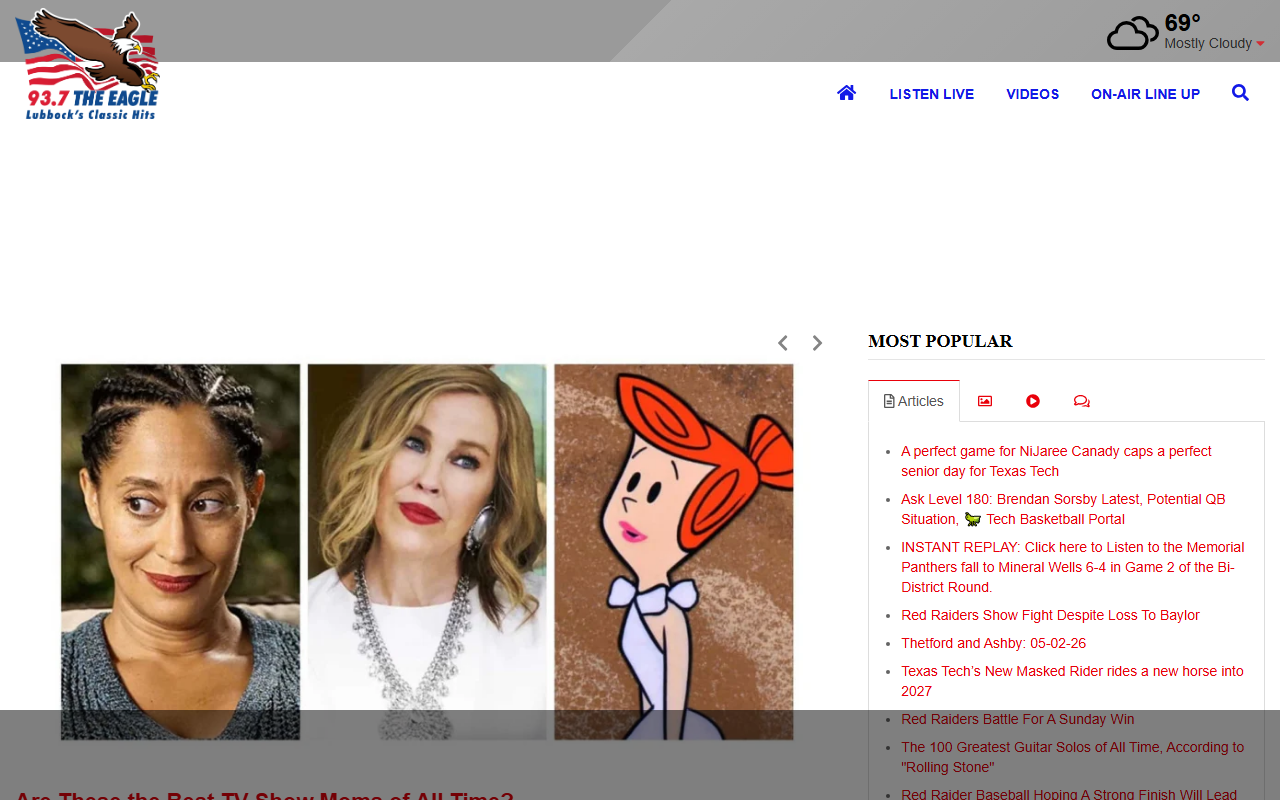Go to the home page icon
The height and width of the screenshot is (800, 1280).
(x=847, y=93)
